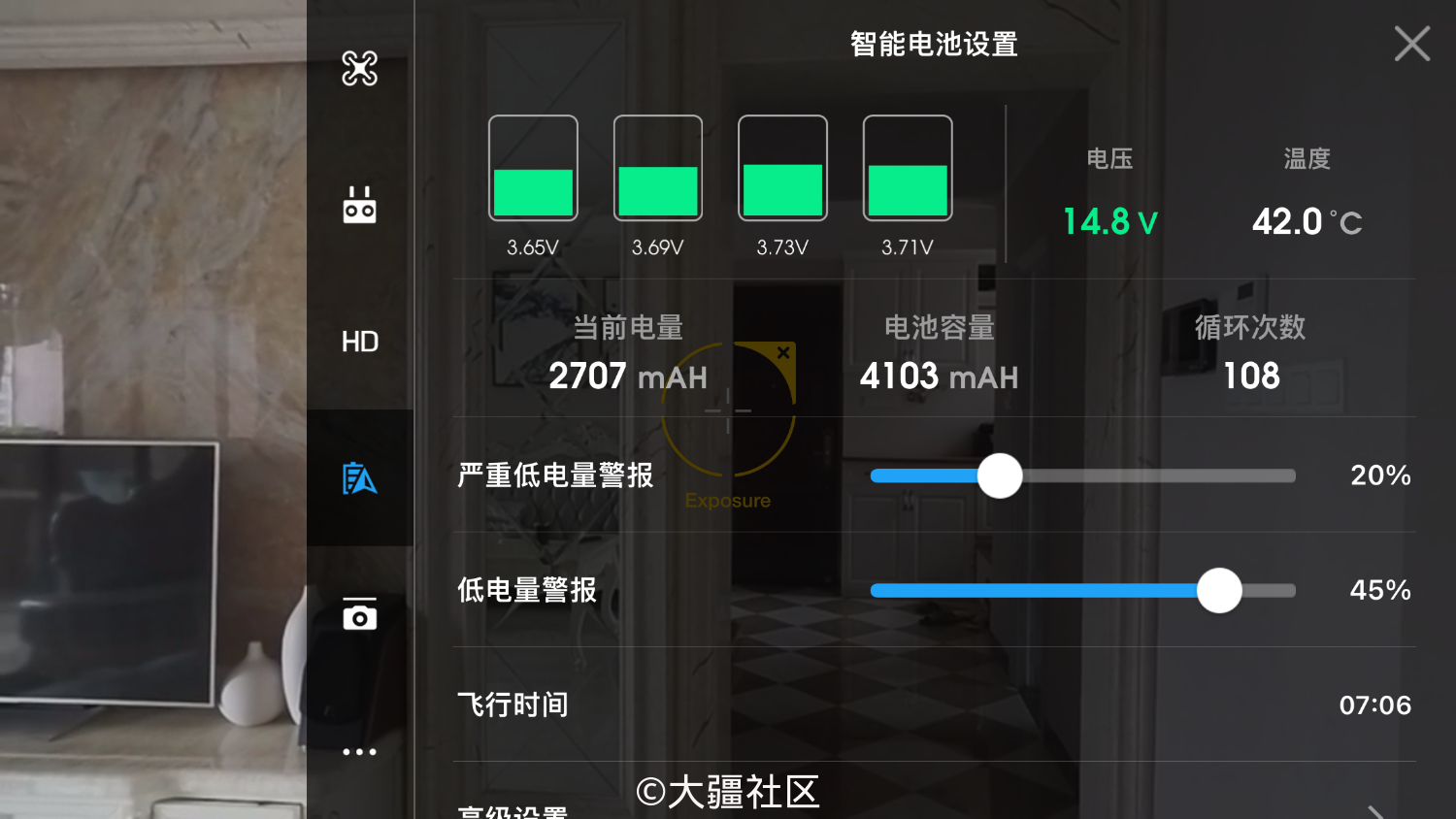Tap the third battery cell 3.73V
The image size is (1456, 819).
point(782,168)
